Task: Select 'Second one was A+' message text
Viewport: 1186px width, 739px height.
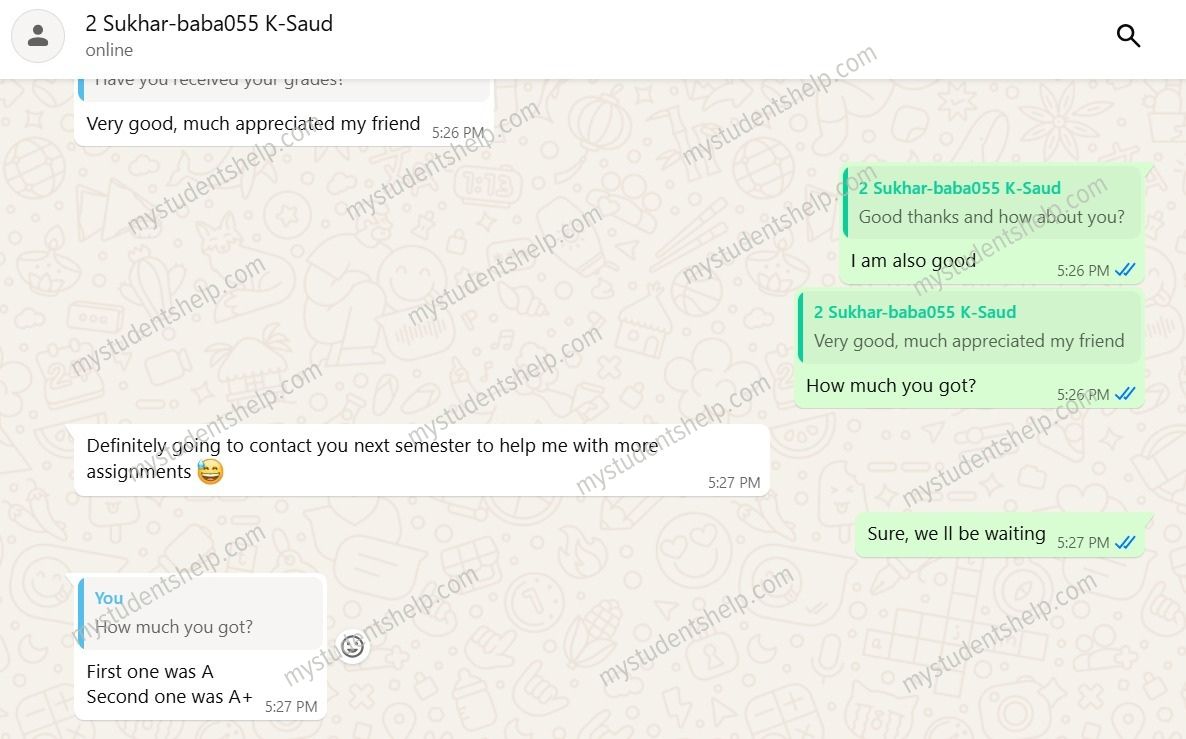Action: tap(169, 697)
